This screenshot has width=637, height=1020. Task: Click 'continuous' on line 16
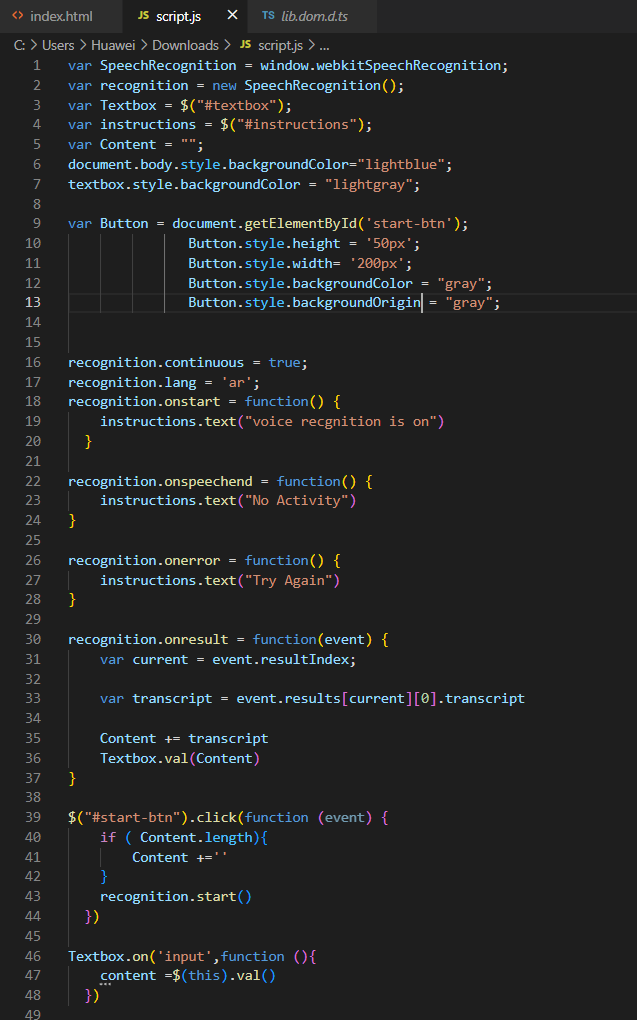coord(204,362)
